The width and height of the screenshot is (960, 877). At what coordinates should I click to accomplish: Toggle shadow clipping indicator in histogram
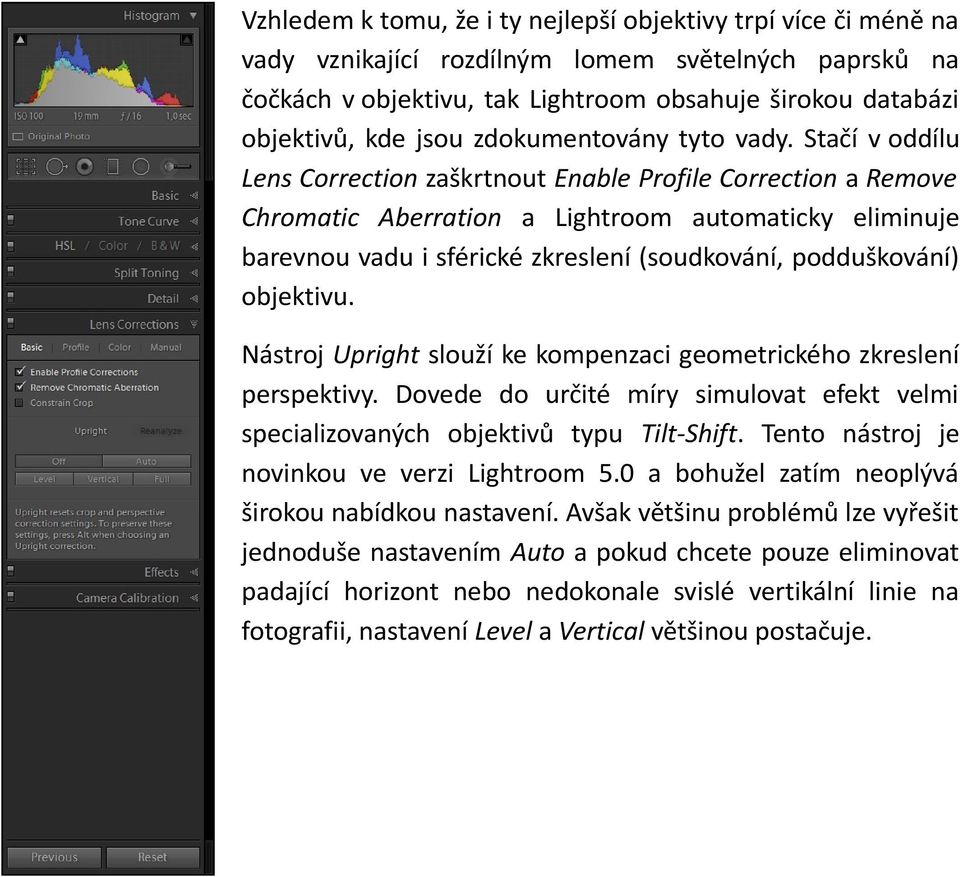coord(20,40)
